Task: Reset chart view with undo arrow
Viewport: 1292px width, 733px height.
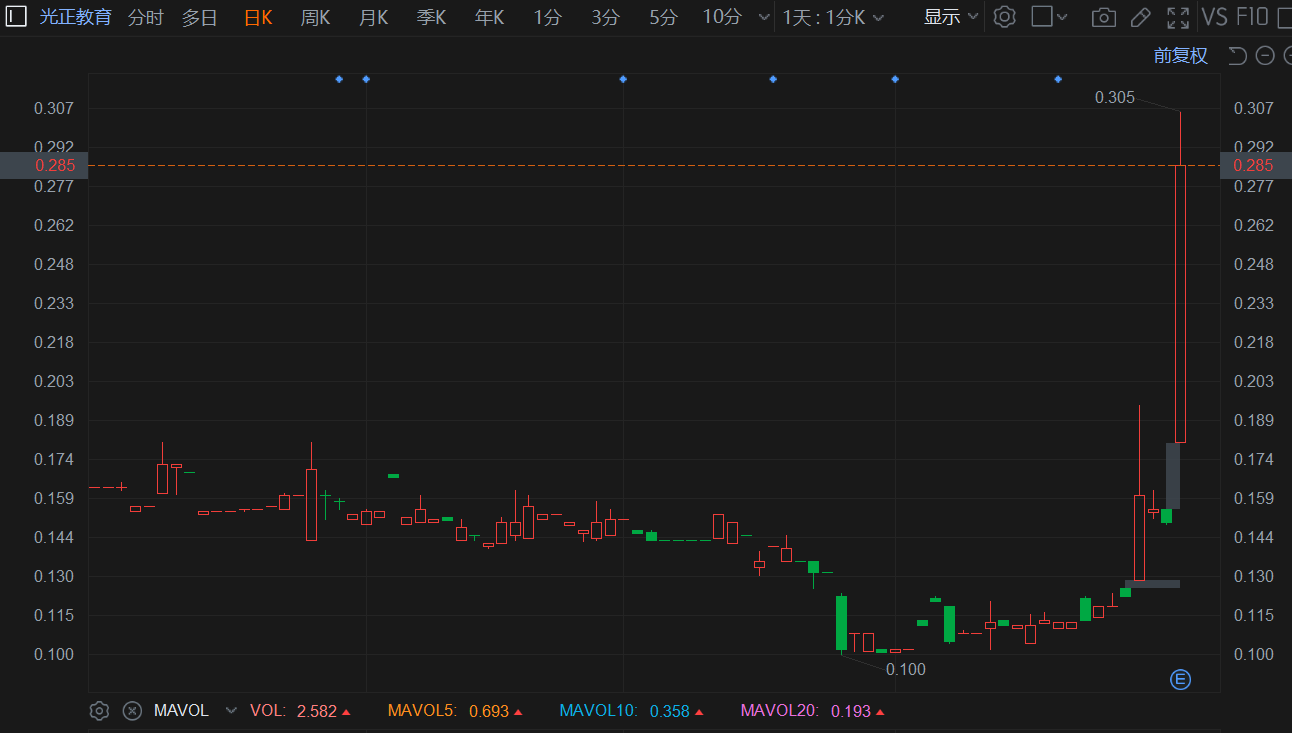Action: click(x=1237, y=56)
